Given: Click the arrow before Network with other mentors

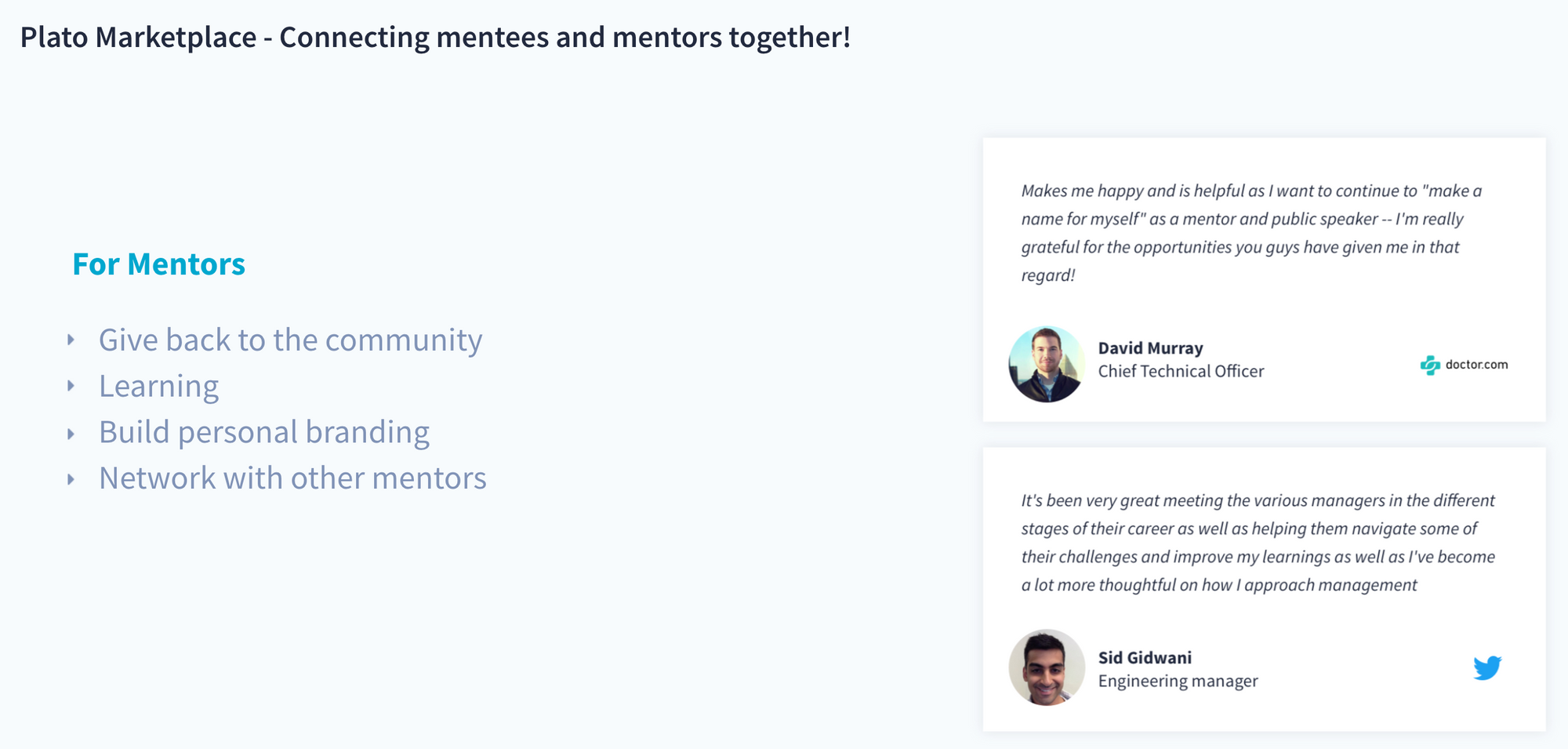Looking at the screenshot, I should pos(71,478).
